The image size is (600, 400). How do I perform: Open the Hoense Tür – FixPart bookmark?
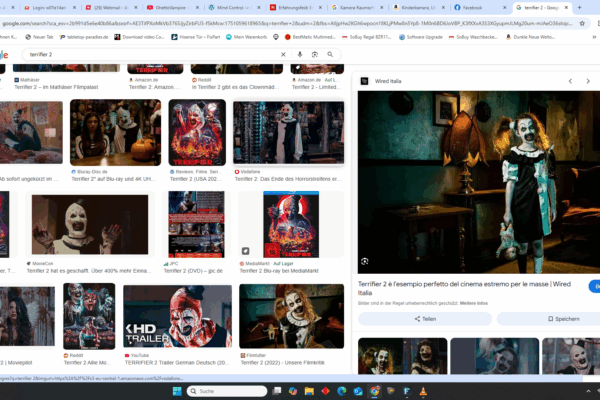point(196,37)
